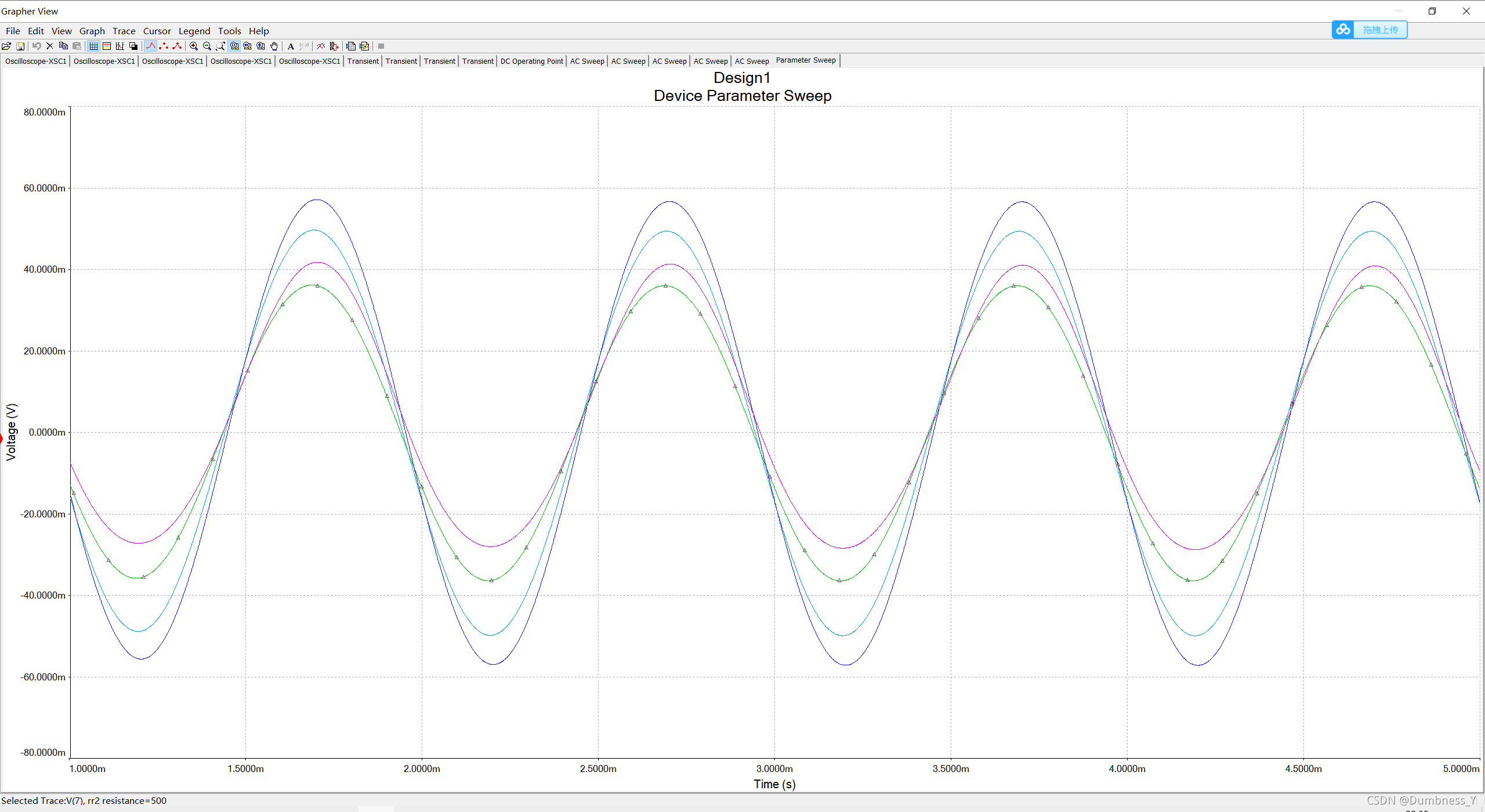Open the Cursor menu
Image resolution: width=1485 pixels, height=812 pixels.
click(x=157, y=31)
